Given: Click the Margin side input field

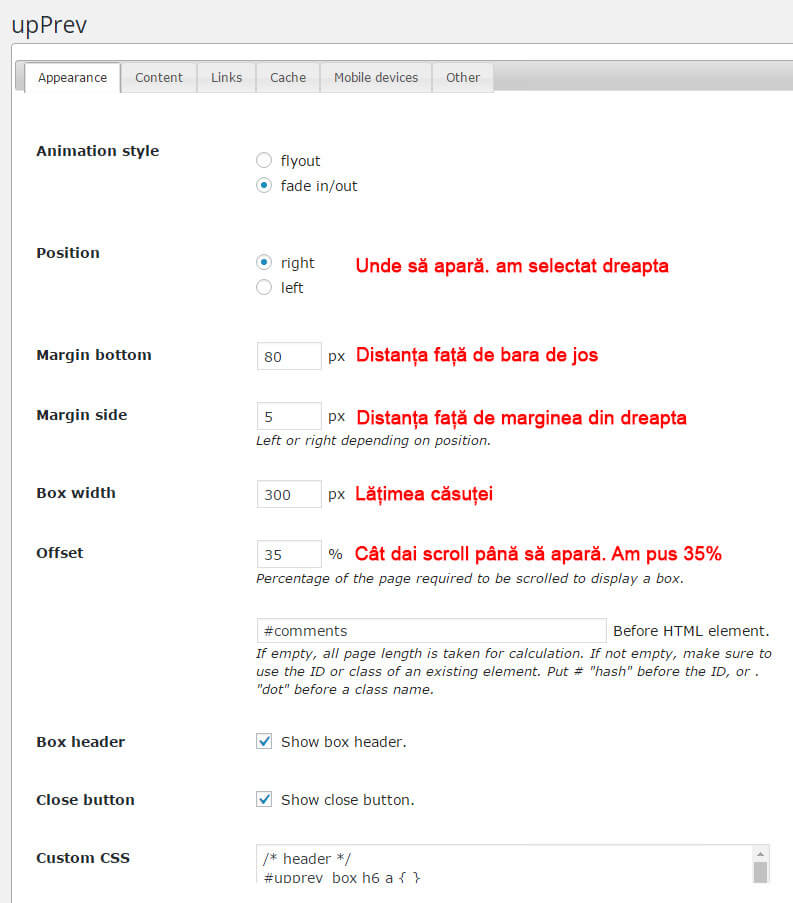Looking at the screenshot, I should click(289, 416).
